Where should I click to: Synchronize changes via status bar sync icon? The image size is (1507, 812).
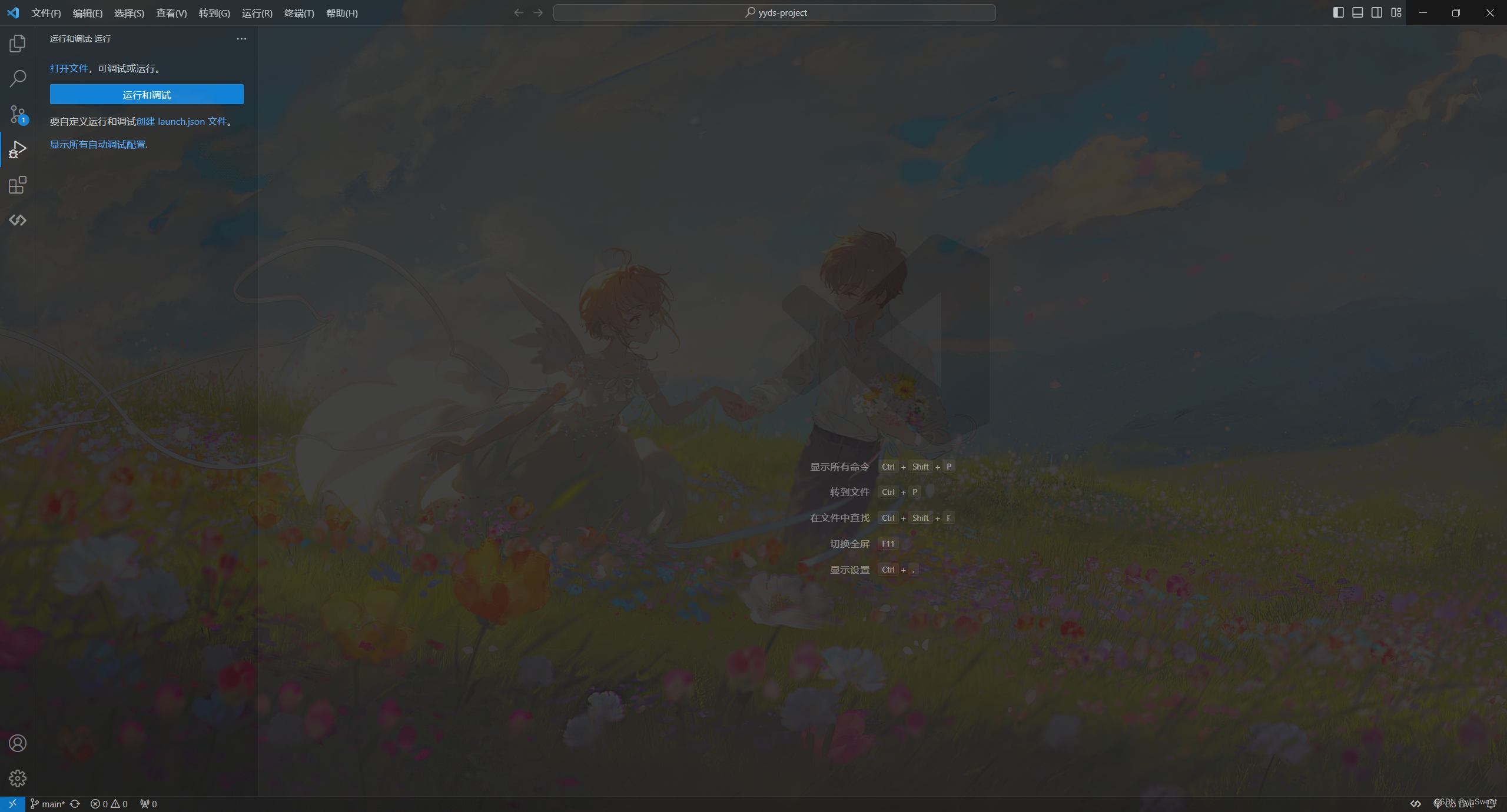pyautogui.click(x=75, y=804)
